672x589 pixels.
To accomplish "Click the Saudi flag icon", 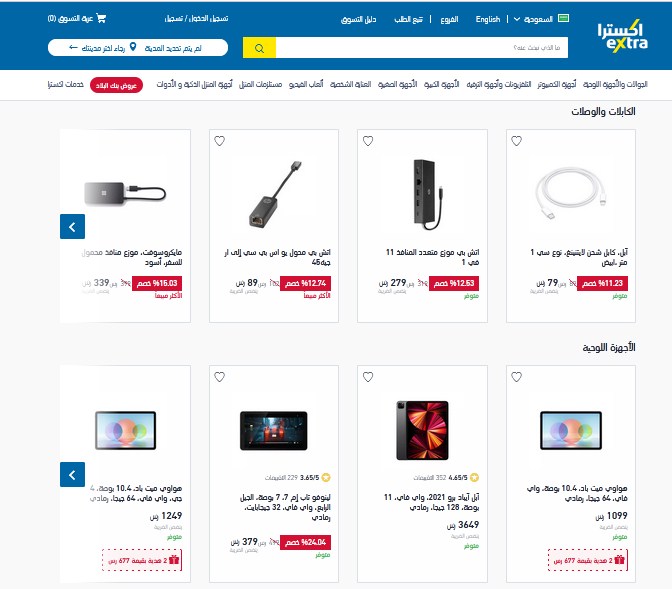I will [x=564, y=18].
